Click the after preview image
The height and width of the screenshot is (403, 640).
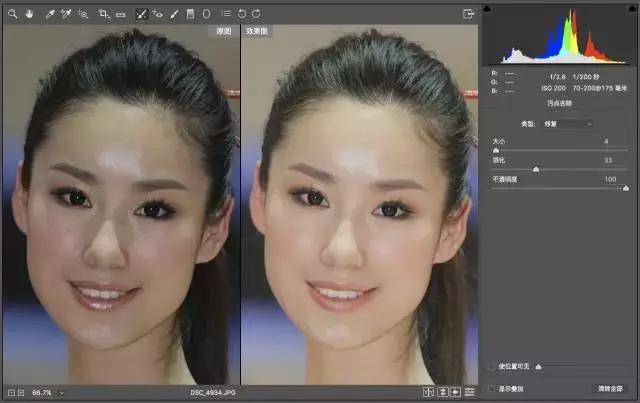pyautogui.click(x=360, y=205)
